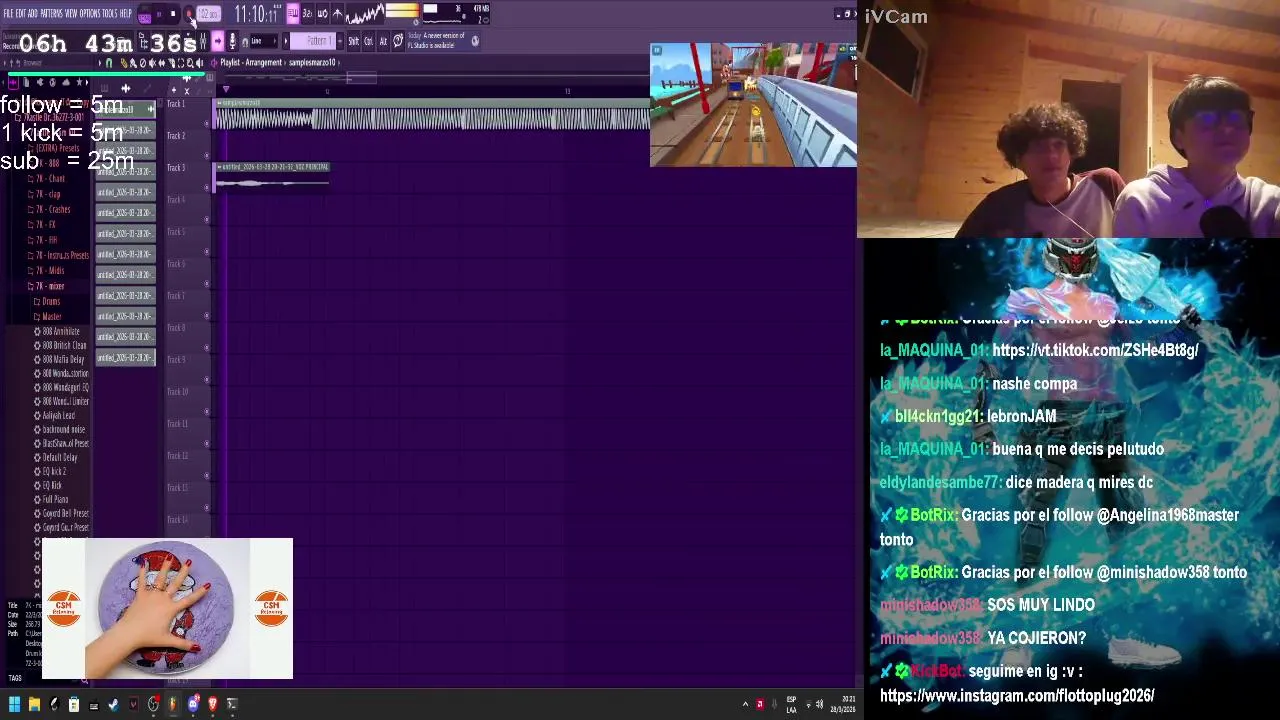Image resolution: width=1280 pixels, height=720 pixels.
Task: Click the Subway Surfers game thumbnail
Action: 753,105
